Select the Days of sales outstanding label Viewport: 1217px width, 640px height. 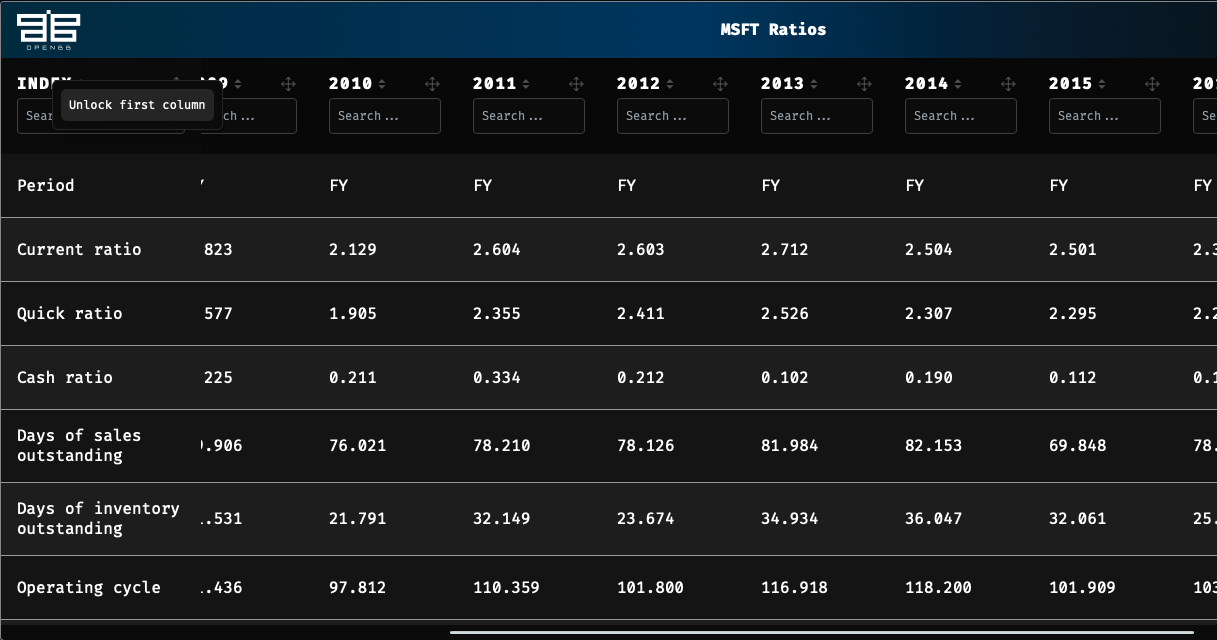pos(79,445)
